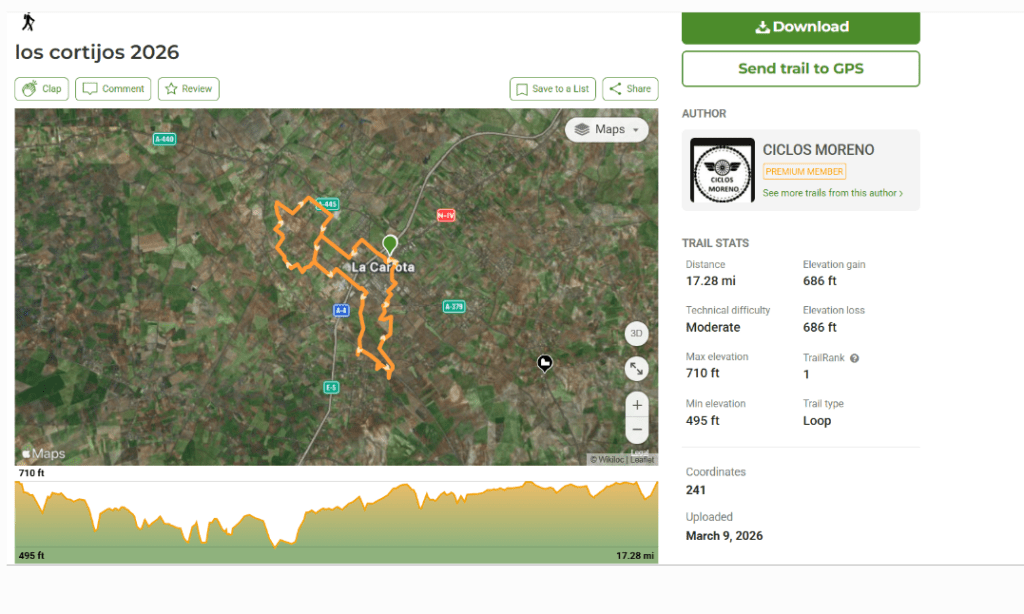Open CICLOS MORENO author avatar
The width and height of the screenshot is (1024, 614).
coord(723,171)
